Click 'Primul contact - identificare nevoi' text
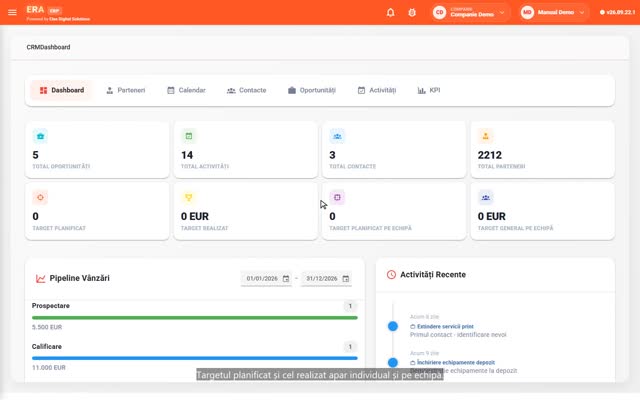The width and height of the screenshot is (640, 400). point(458,335)
